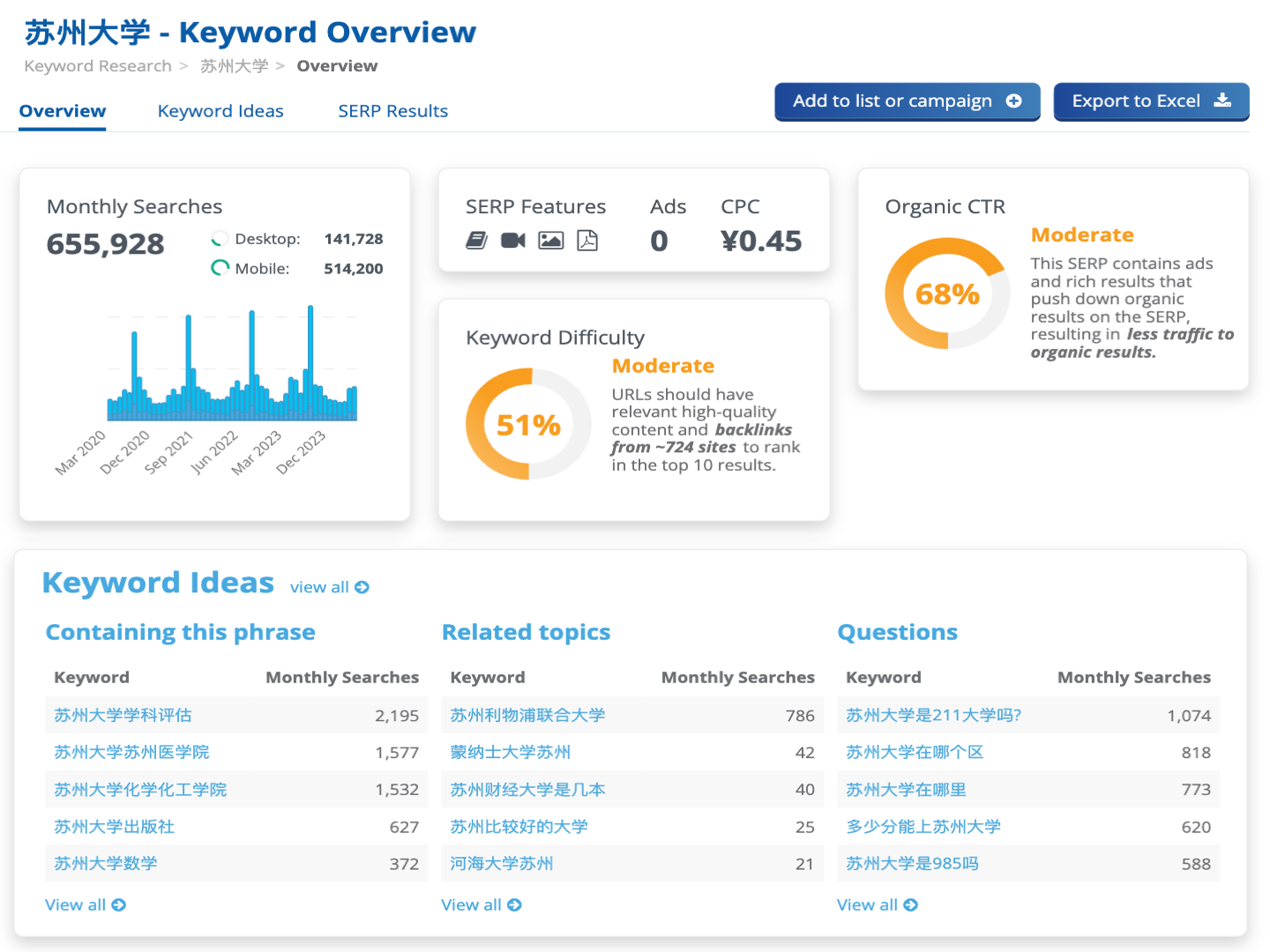Click download icon on Export to Excel
Screen dimensions: 1270x952
(1222, 100)
